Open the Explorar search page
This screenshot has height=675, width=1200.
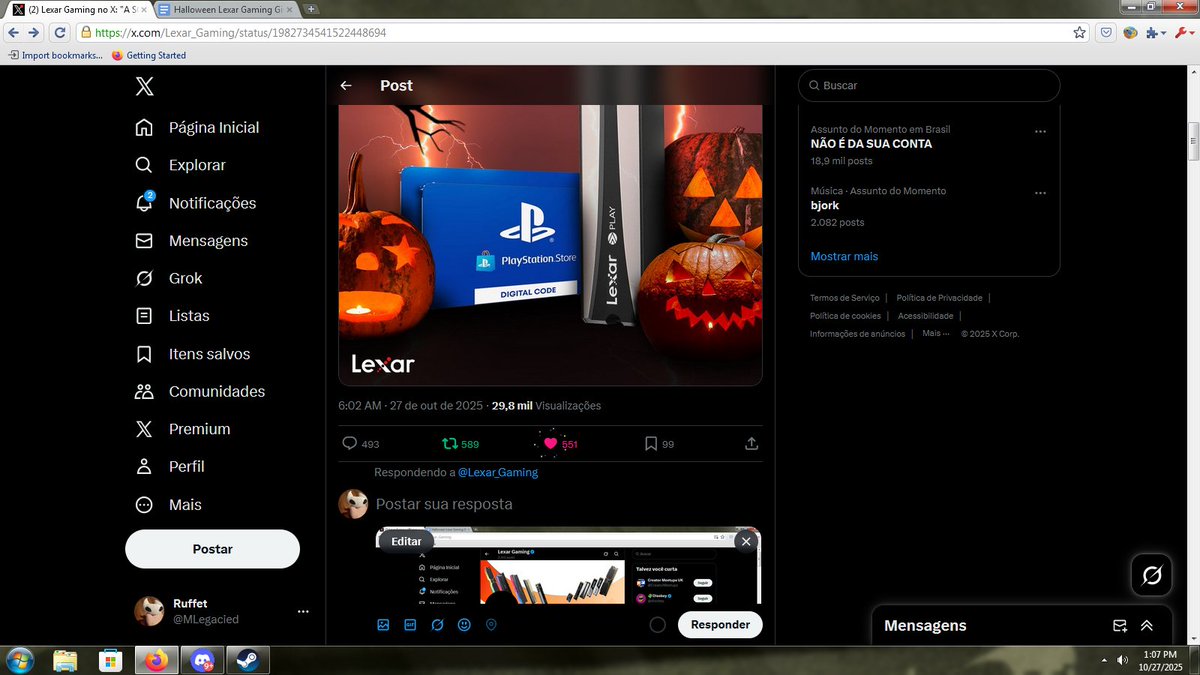pos(181,165)
